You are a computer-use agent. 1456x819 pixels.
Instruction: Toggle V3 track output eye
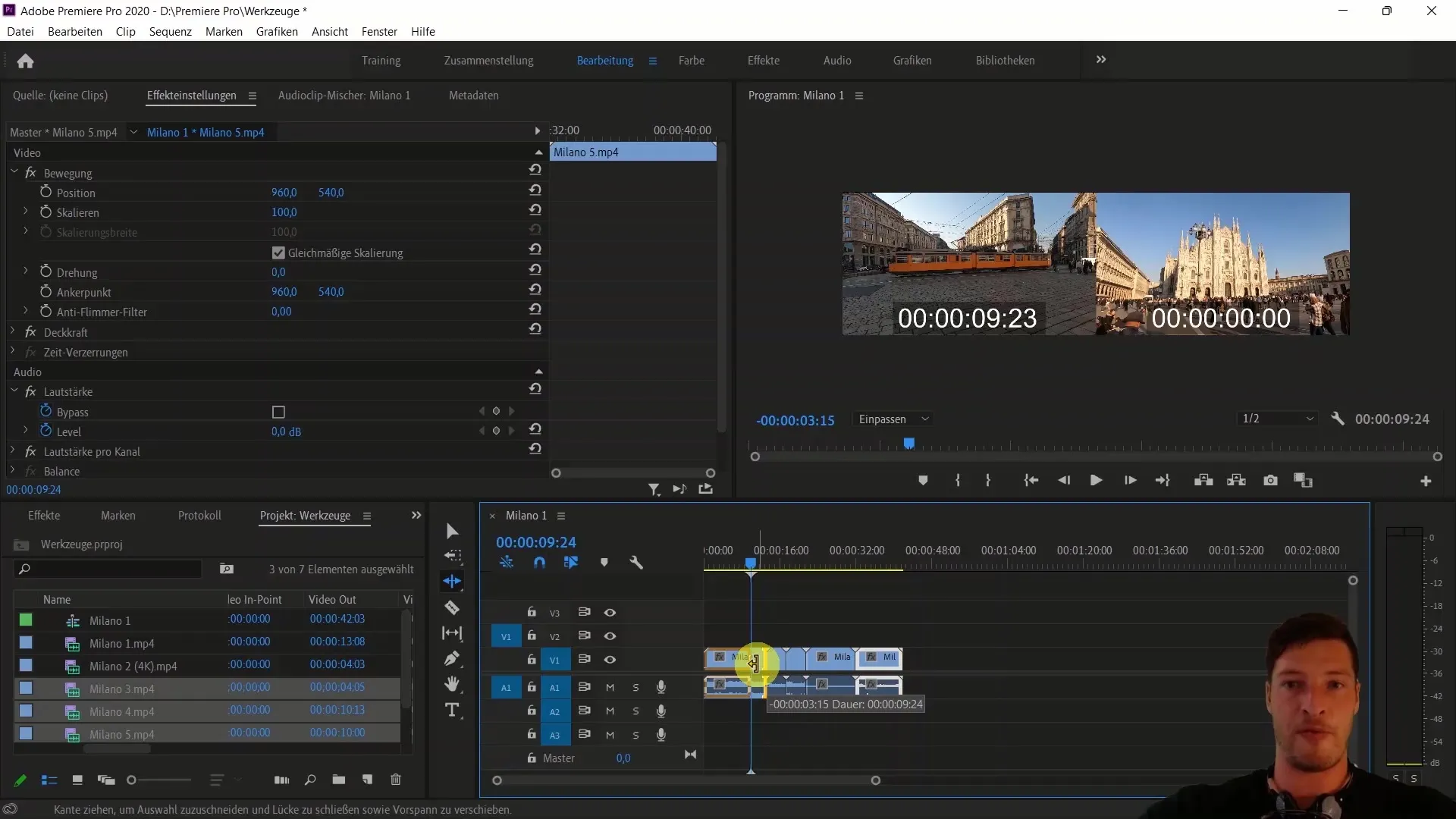[x=610, y=612]
